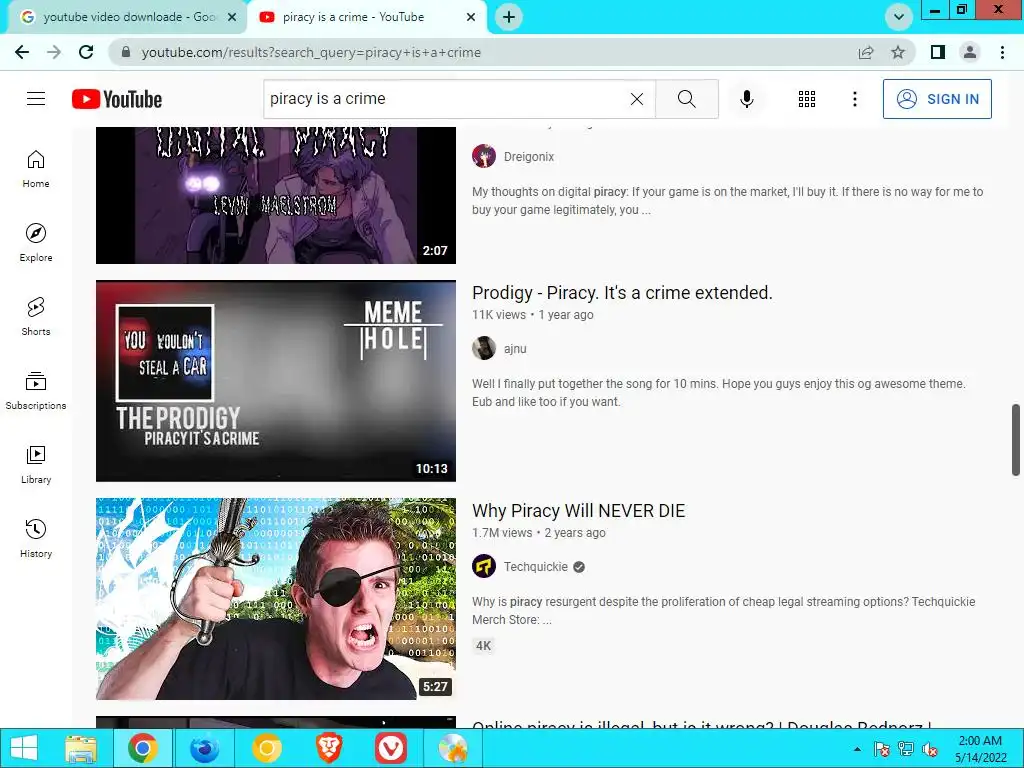The image size is (1024, 768).
Task: Click the address bar URL
Action: pyautogui.click(x=311, y=52)
